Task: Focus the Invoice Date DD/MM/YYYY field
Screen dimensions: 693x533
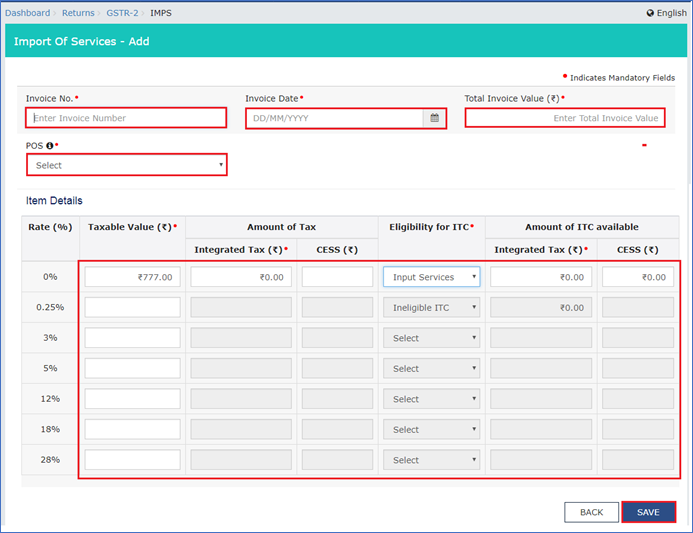Action: tap(335, 118)
